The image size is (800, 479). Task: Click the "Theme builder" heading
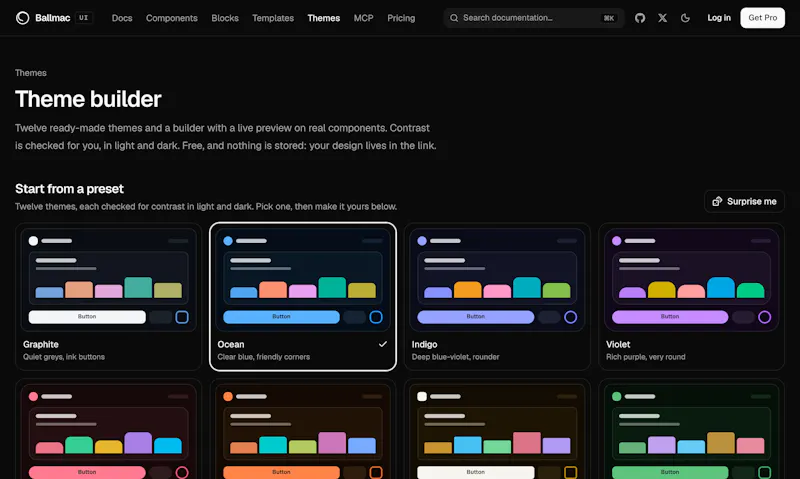pos(88,99)
